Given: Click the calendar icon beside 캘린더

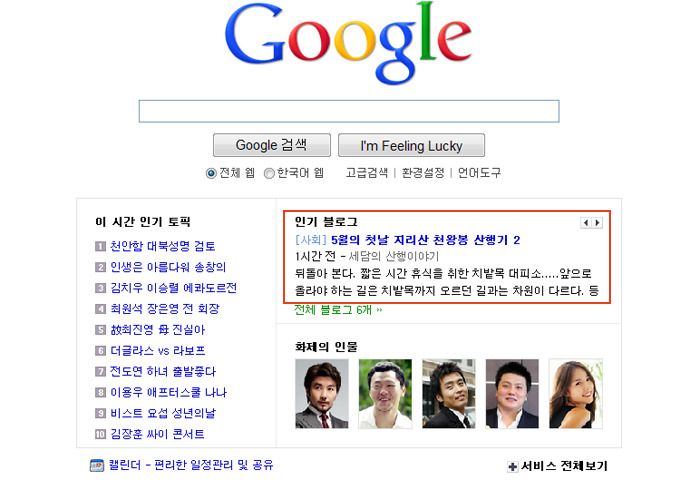Looking at the screenshot, I should [x=97, y=465].
